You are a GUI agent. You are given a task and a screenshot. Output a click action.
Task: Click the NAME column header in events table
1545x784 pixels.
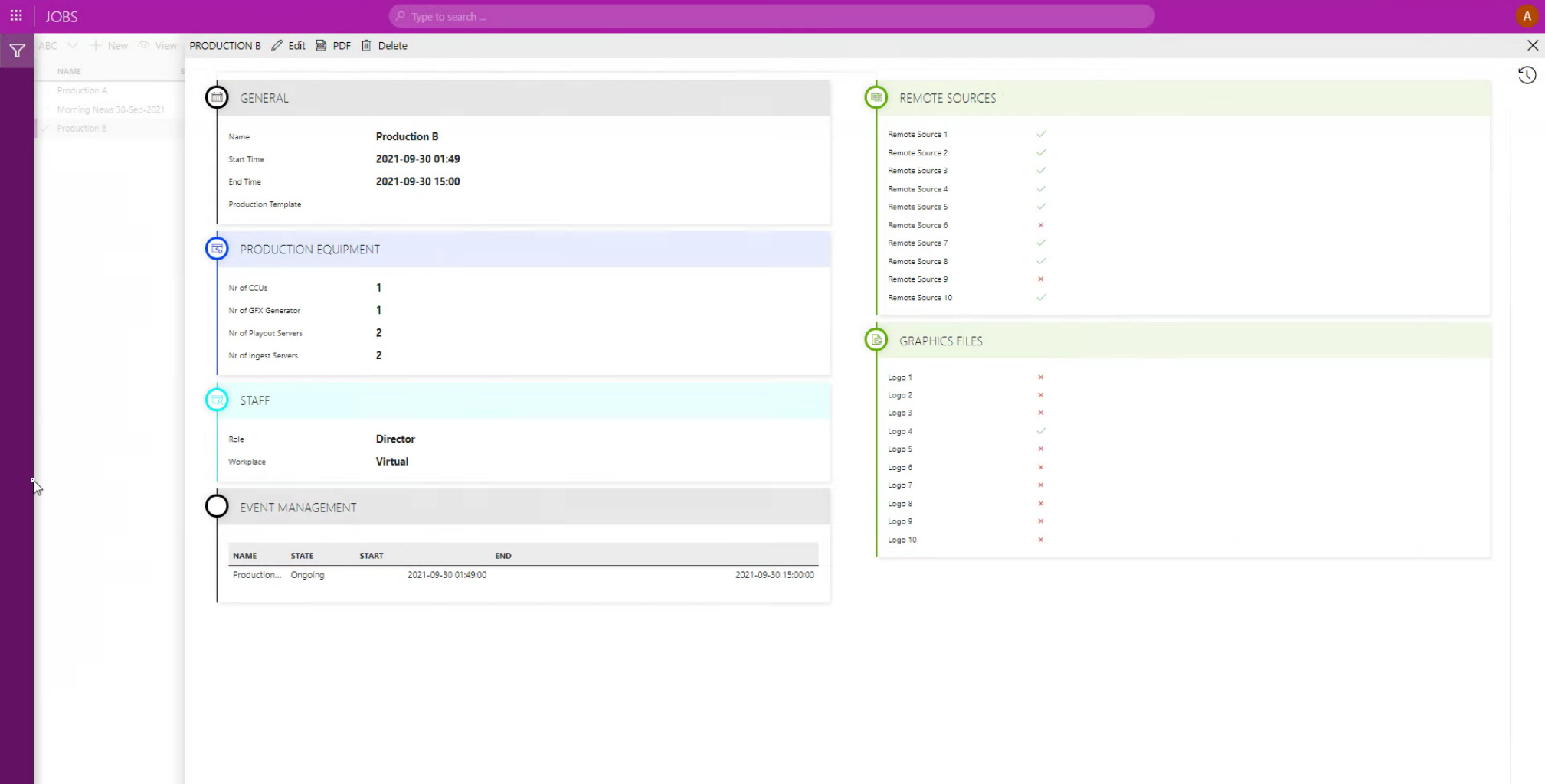244,556
